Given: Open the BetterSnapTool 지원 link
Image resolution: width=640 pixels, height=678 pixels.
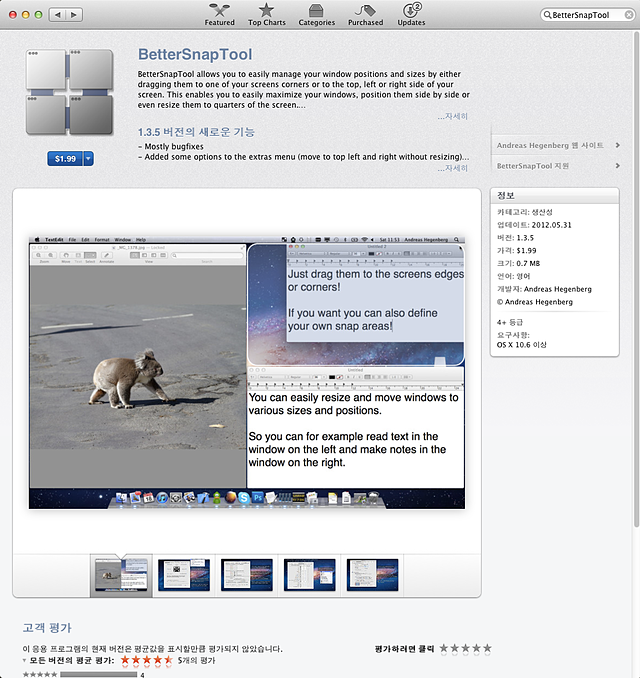Looking at the screenshot, I should [x=533, y=166].
